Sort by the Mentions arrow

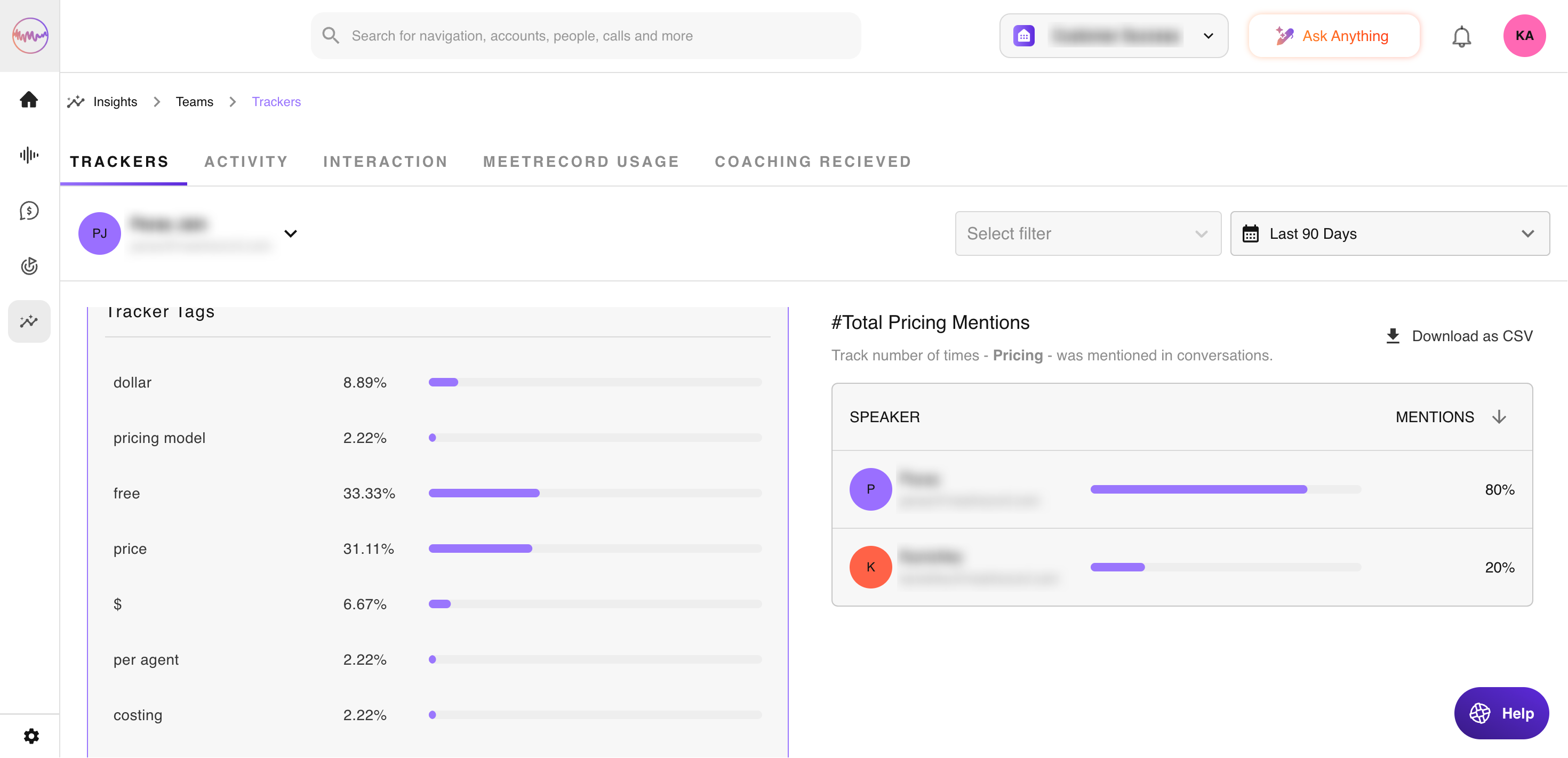coord(1499,417)
